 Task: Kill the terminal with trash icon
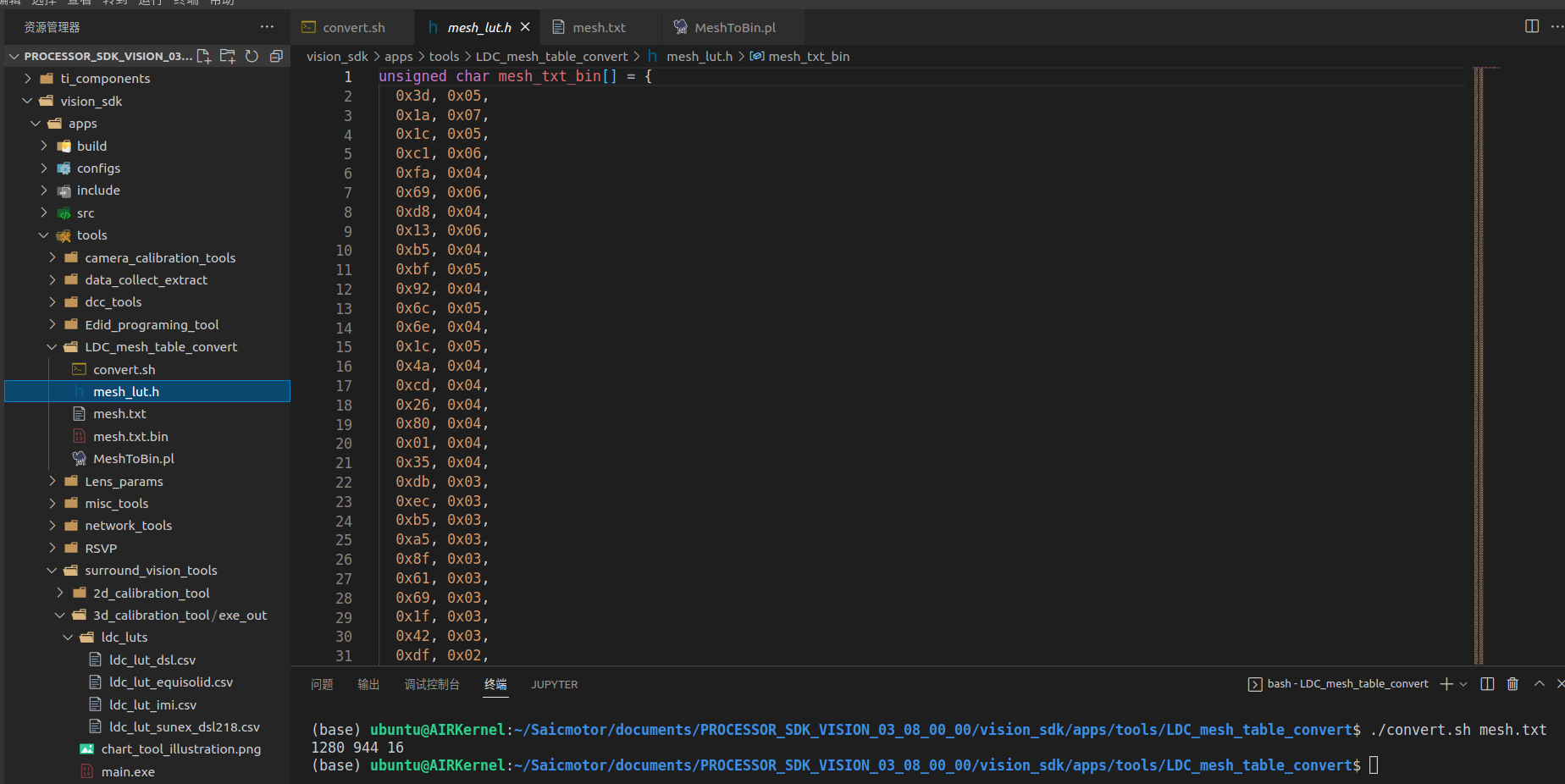[x=1512, y=684]
